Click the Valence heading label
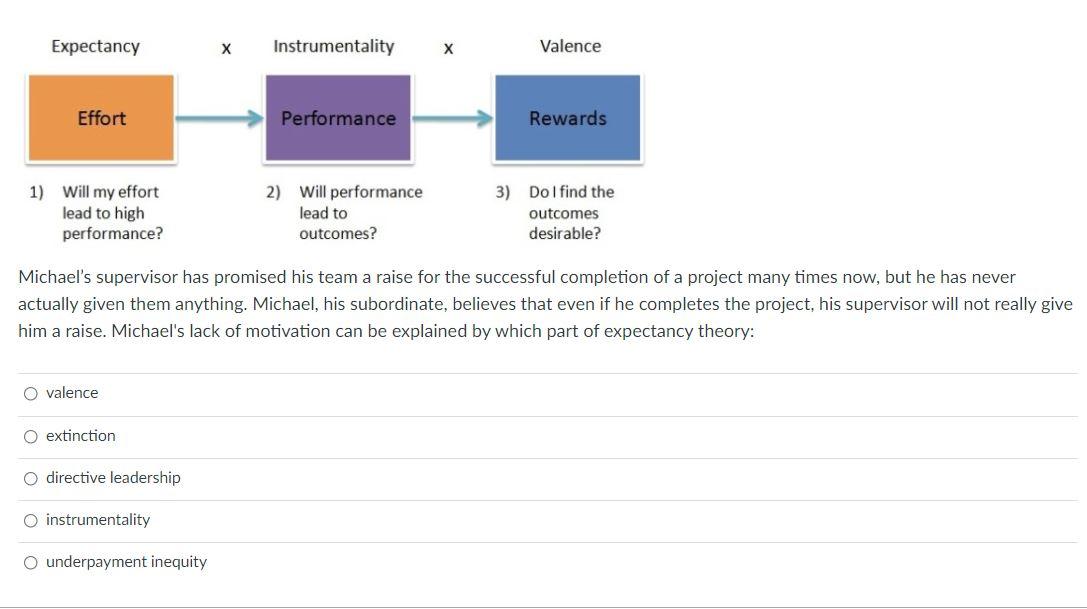This screenshot has width=1087, height=609. (570, 46)
